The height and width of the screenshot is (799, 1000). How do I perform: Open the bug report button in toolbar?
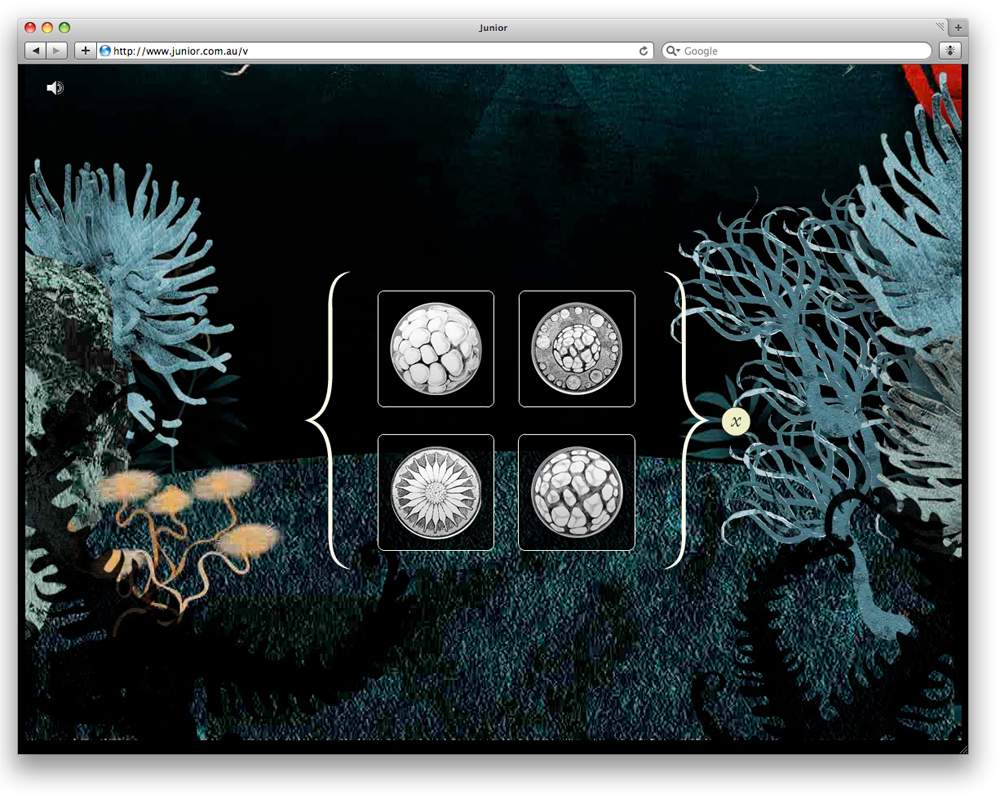click(950, 50)
